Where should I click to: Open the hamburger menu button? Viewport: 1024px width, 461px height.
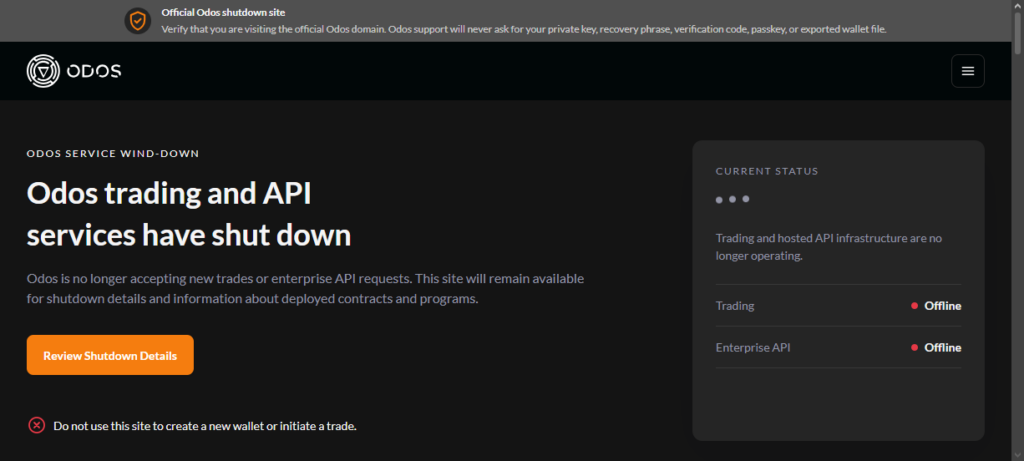pyautogui.click(x=968, y=71)
